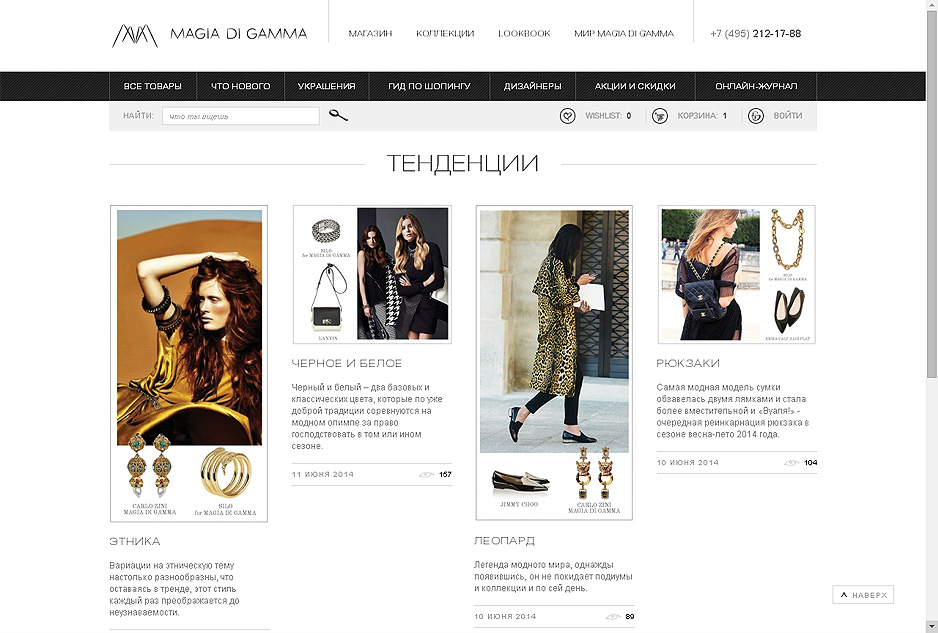This screenshot has height=633, width=938.
Task: Open the Коллекции top link
Action: [x=445, y=34]
